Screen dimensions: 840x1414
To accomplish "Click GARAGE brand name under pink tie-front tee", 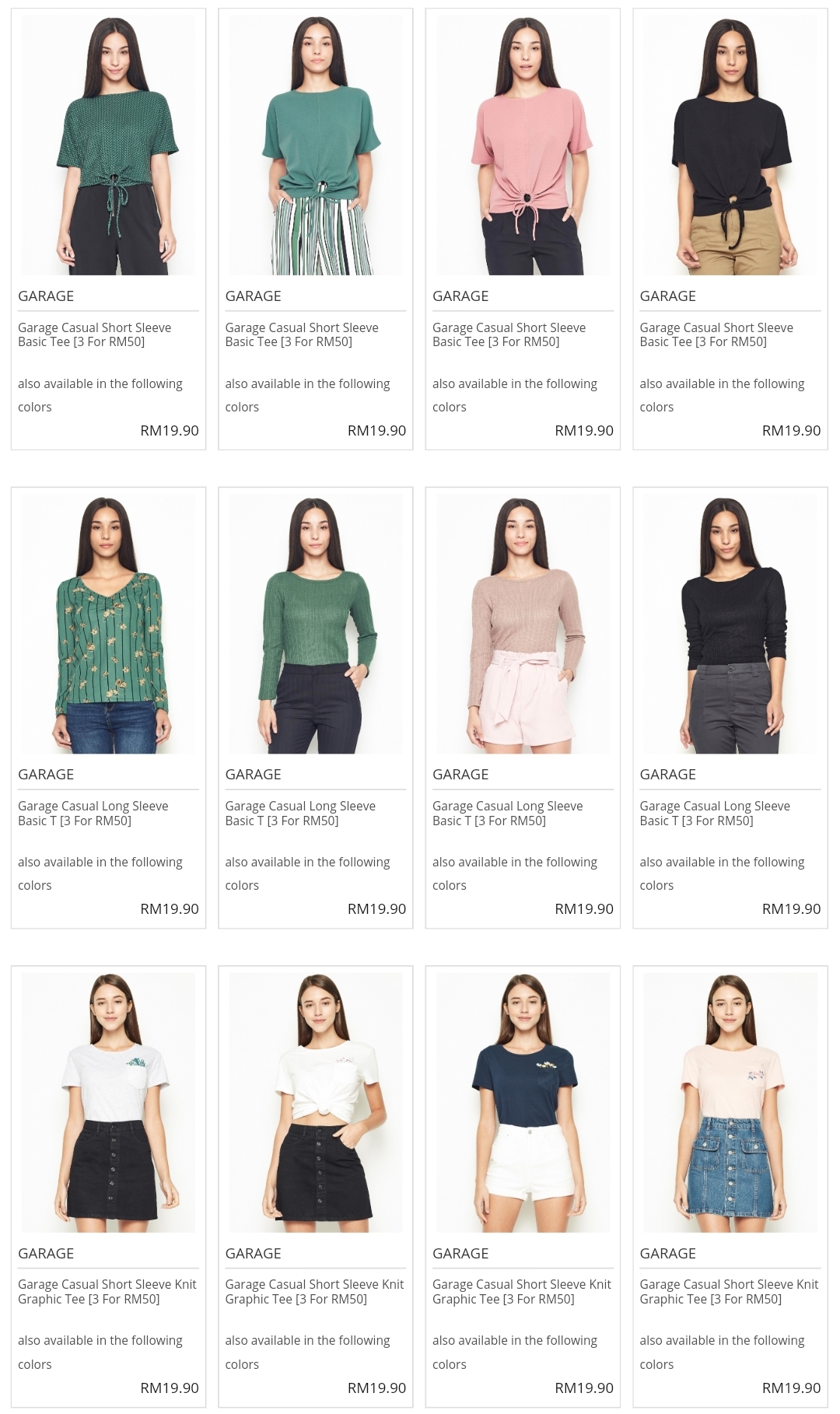I will click(460, 296).
